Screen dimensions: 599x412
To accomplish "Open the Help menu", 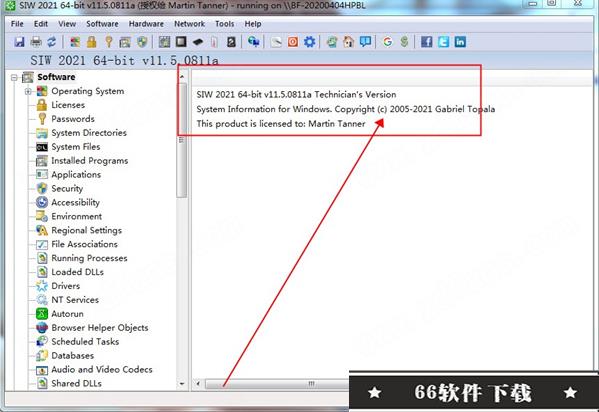I will 253,24.
